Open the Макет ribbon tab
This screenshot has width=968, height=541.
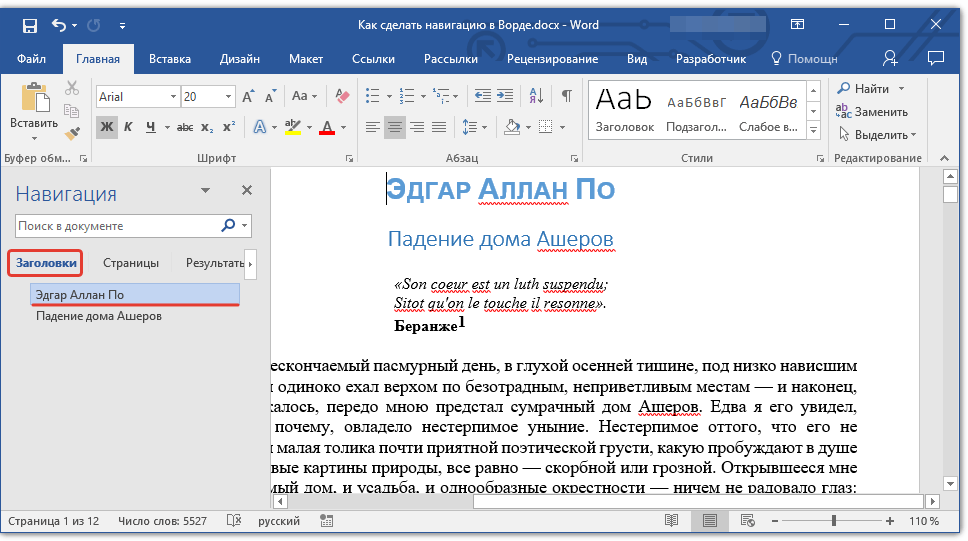[x=306, y=59]
